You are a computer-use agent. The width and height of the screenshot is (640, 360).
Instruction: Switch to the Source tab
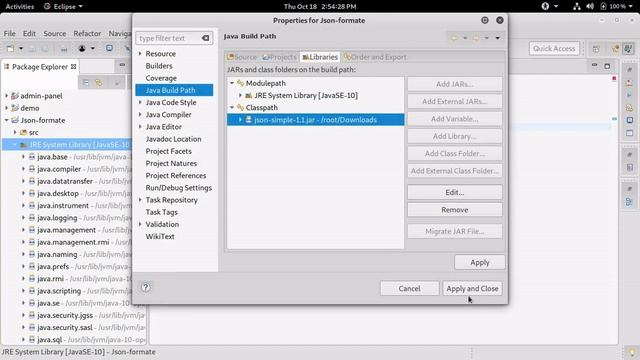242,57
